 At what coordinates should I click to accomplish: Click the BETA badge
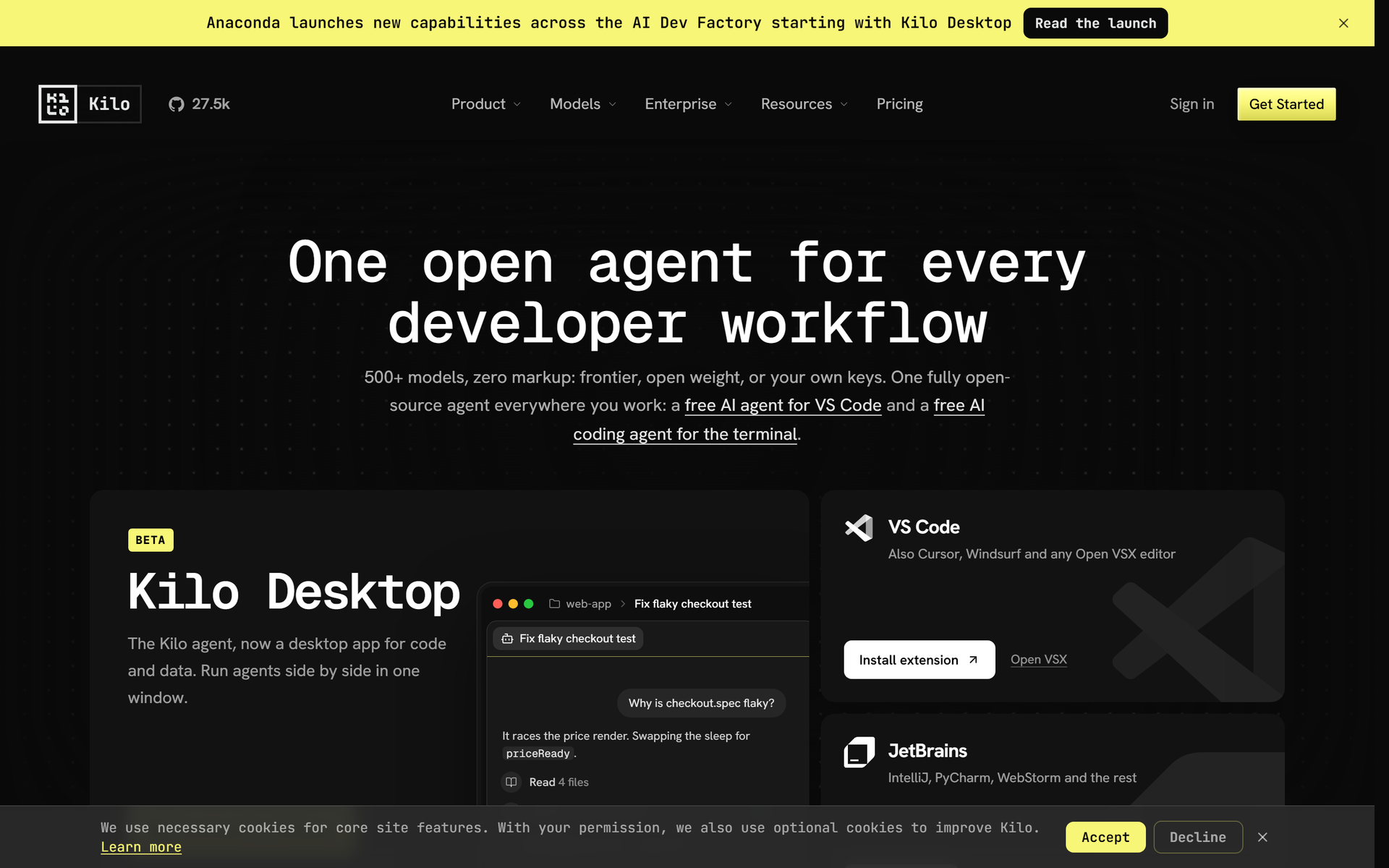pyautogui.click(x=150, y=540)
